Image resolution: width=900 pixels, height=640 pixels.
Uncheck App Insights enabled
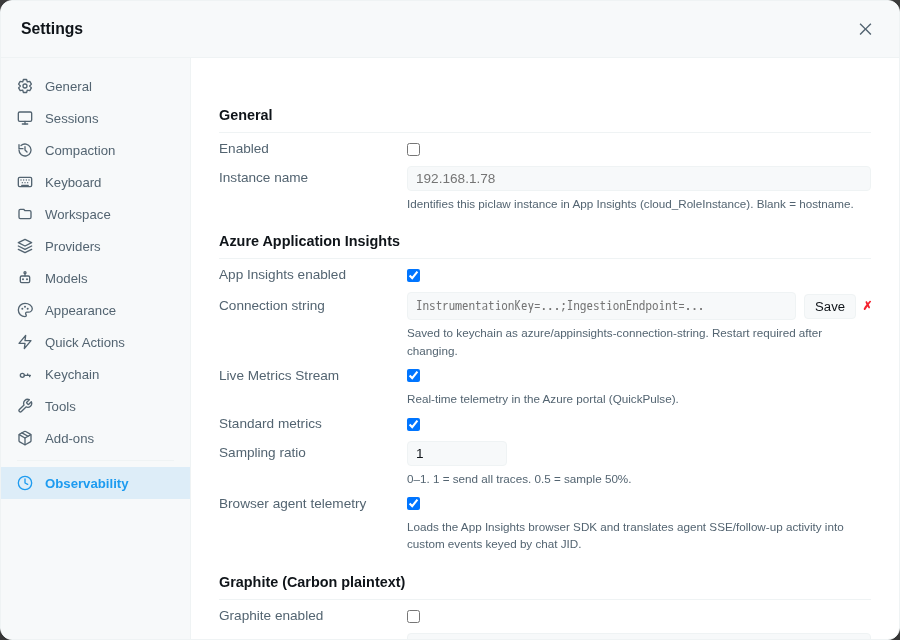(413, 276)
